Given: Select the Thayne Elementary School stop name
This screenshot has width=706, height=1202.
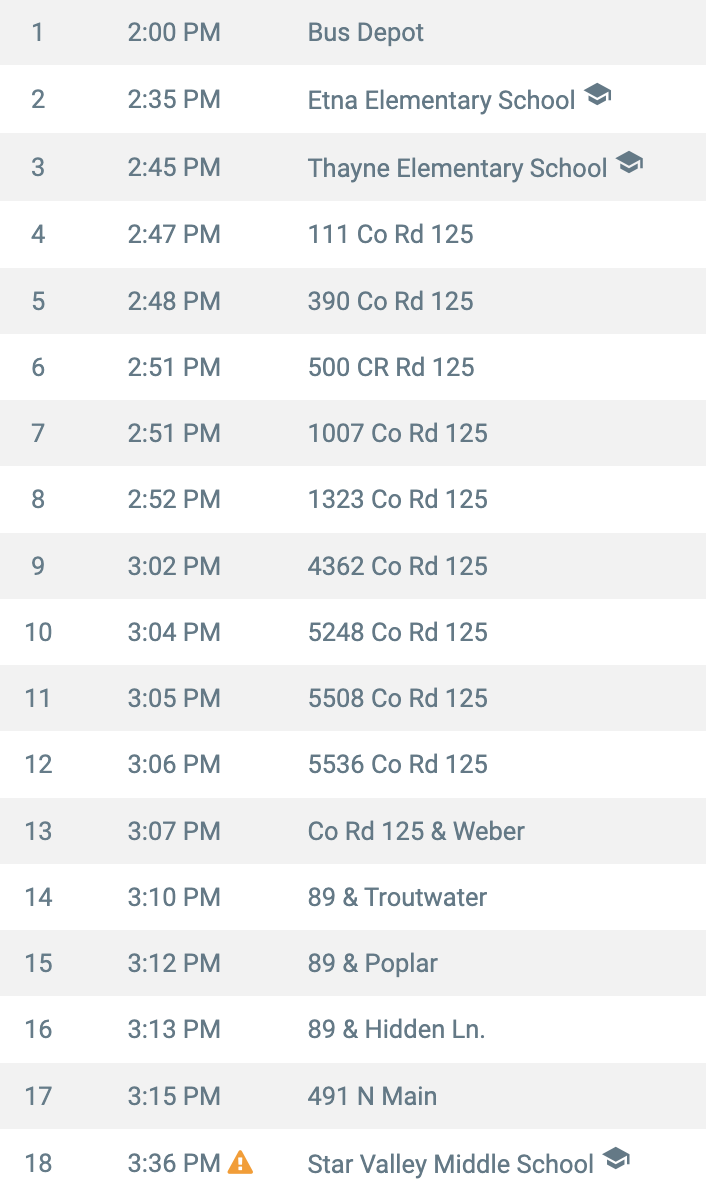Looking at the screenshot, I should tap(457, 167).
